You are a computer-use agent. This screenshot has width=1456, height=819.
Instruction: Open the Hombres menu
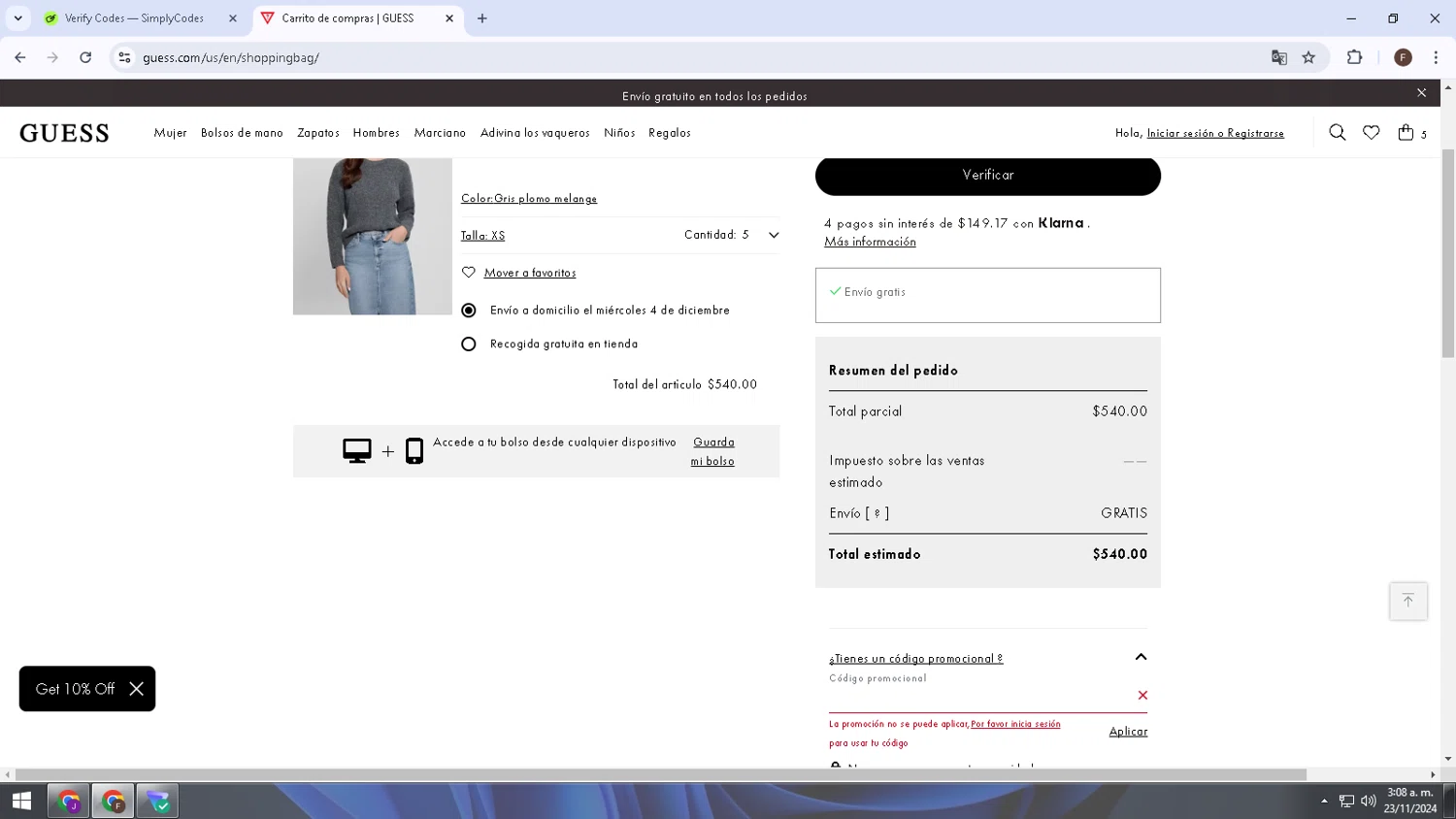377,133
